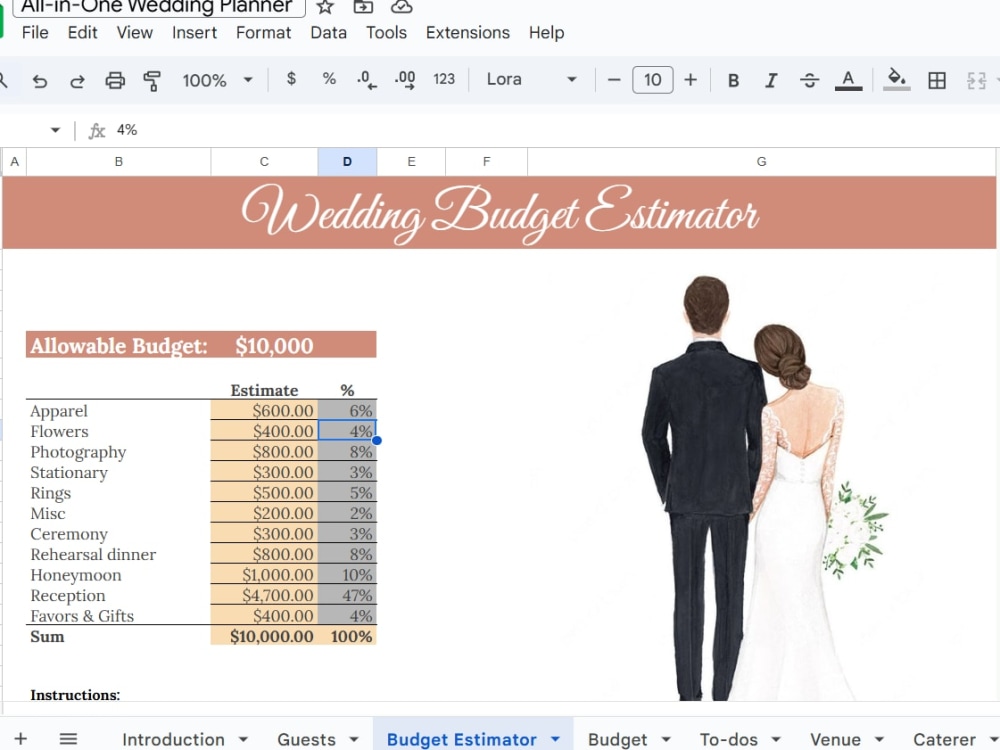Activate the Paint format roller icon

click(x=152, y=80)
